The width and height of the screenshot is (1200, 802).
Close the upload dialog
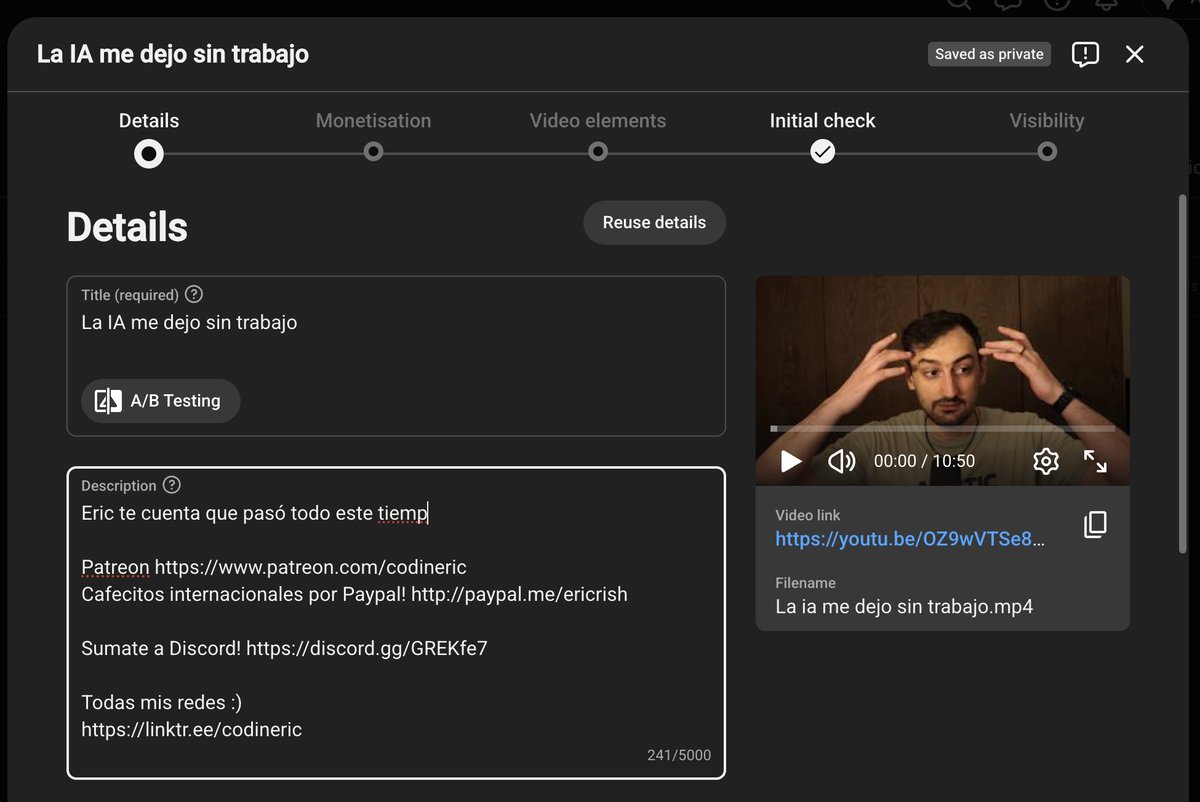click(1134, 54)
